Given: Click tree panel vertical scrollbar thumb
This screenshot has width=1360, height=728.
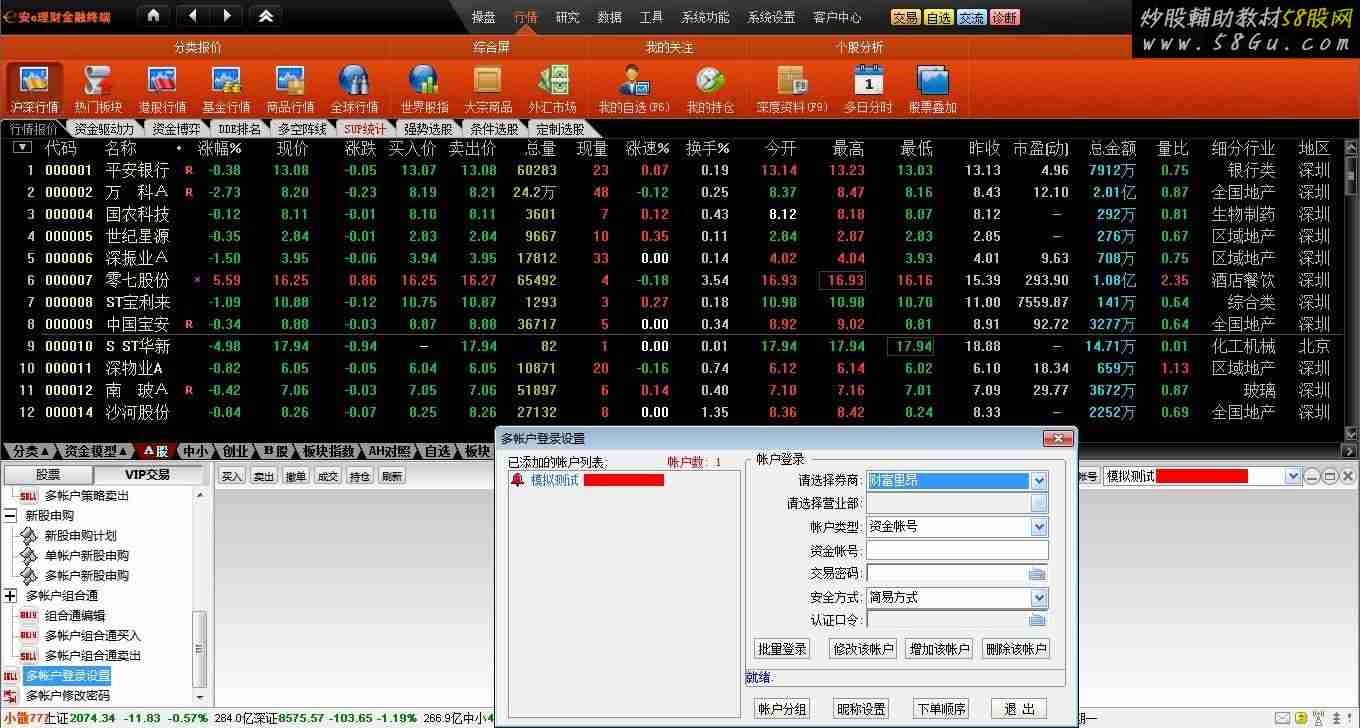Looking at the screenshot, I should (200, 649).
